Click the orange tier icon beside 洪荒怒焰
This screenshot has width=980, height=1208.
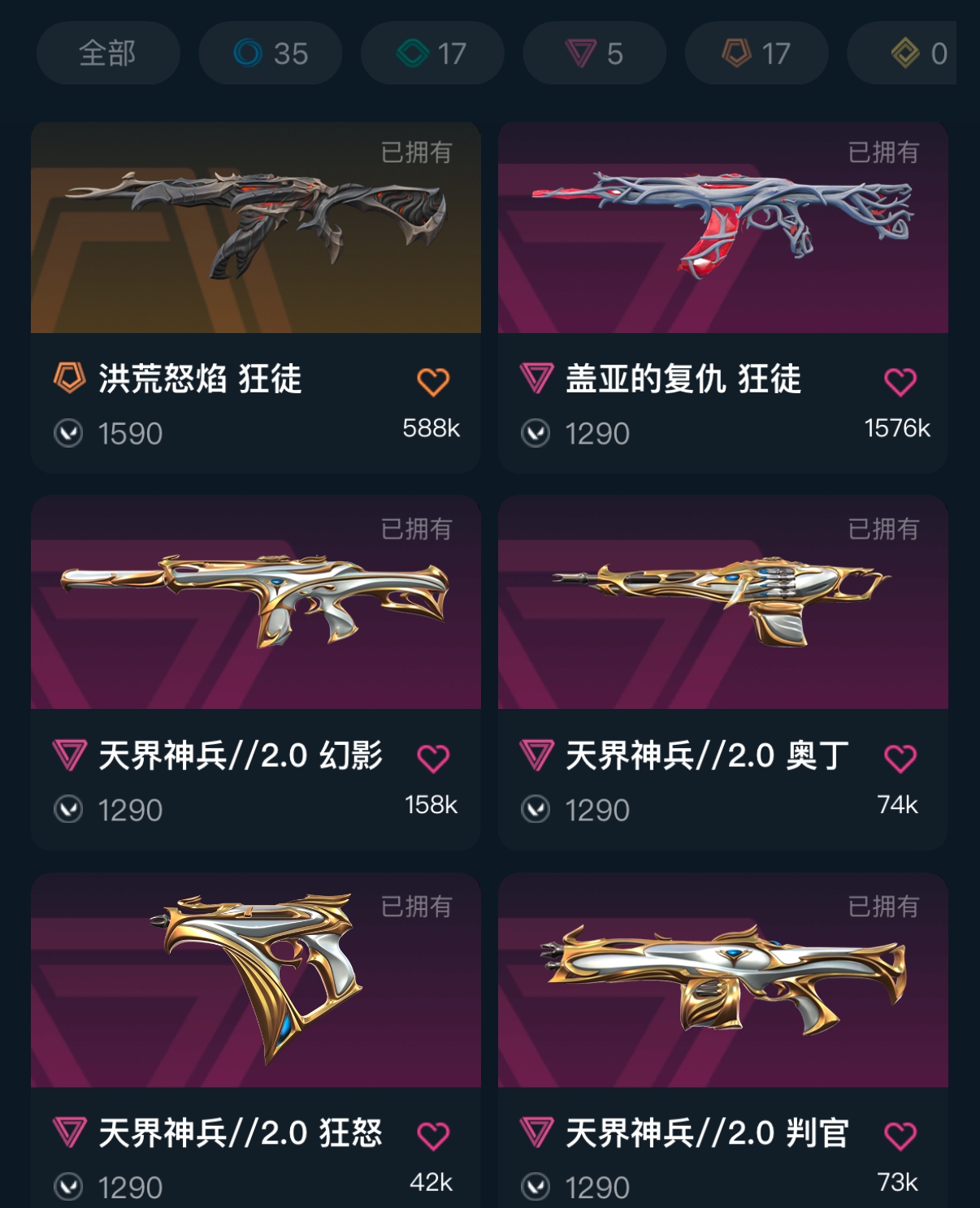[70, 378]
